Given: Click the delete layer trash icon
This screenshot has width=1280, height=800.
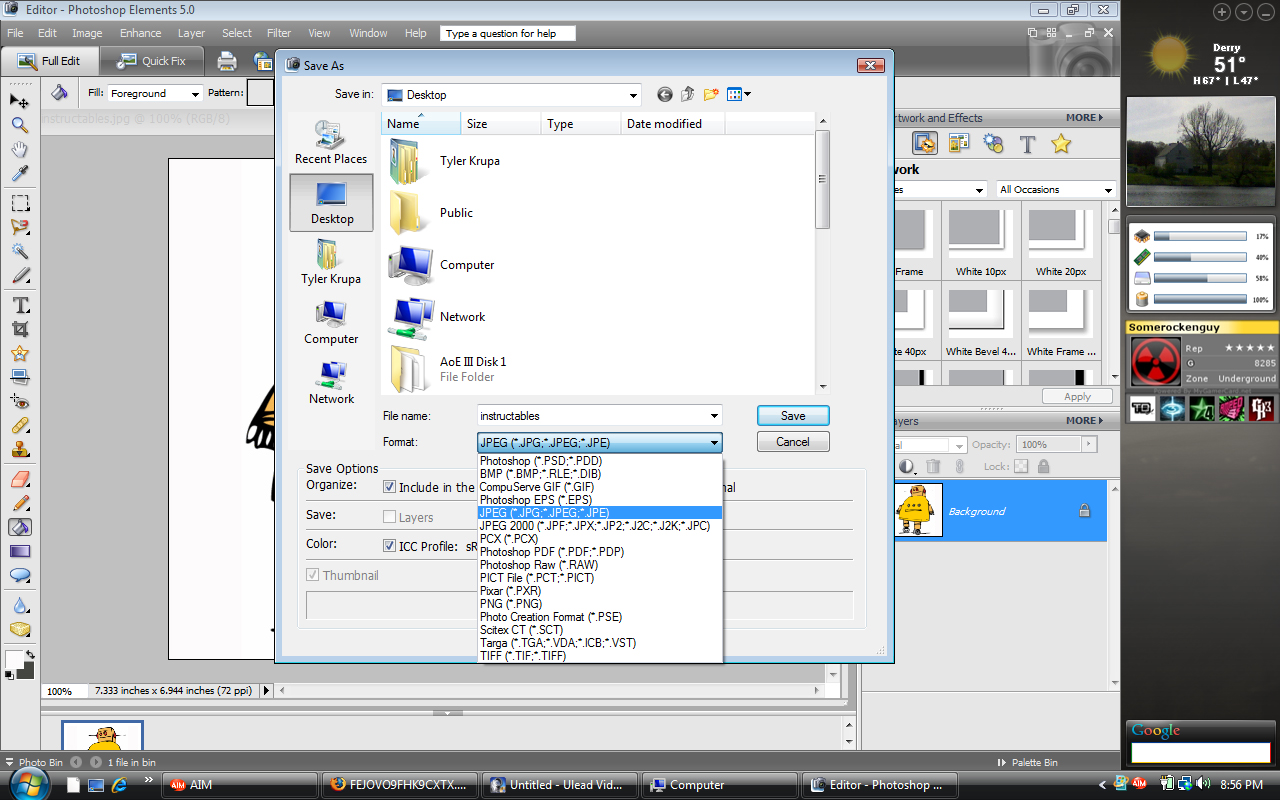Looking at the screenshot, I should (933, 466).
